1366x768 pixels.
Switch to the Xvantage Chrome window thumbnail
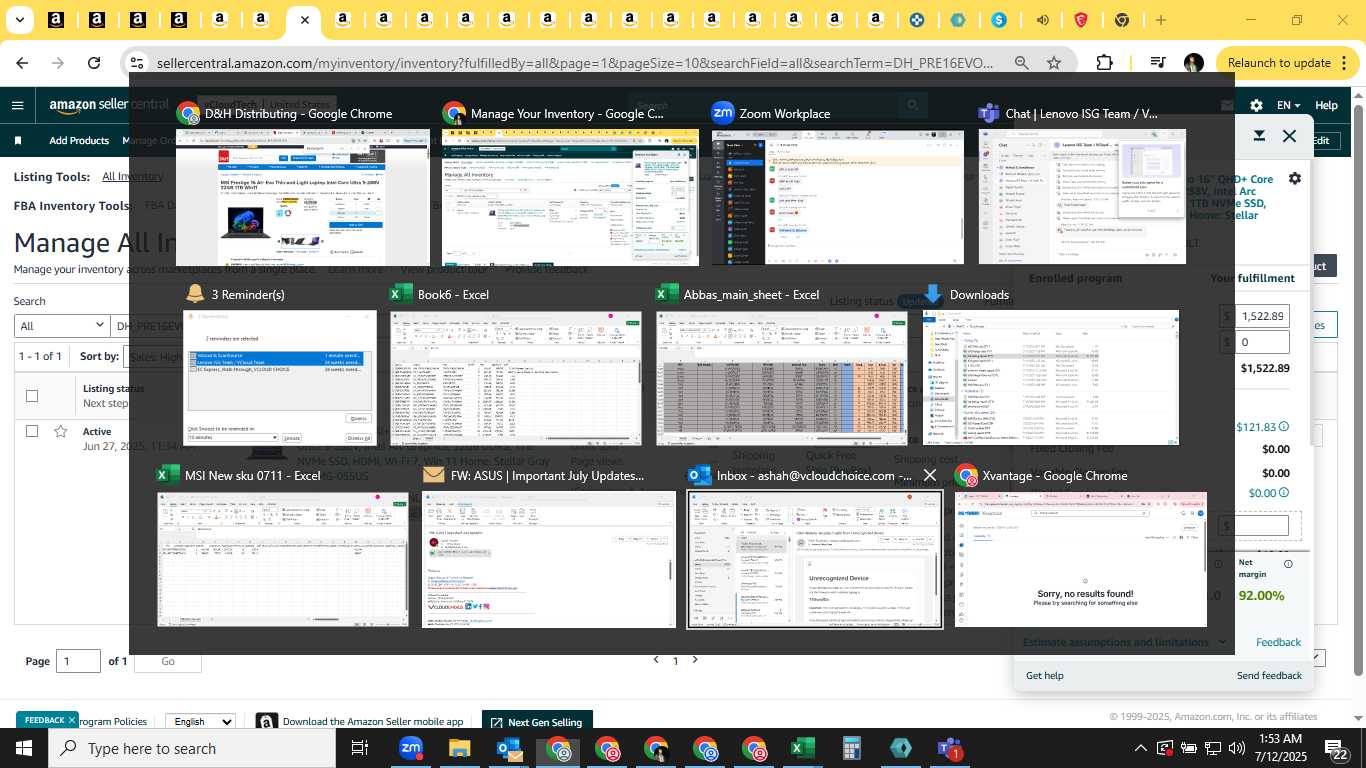click(1081, 559)
